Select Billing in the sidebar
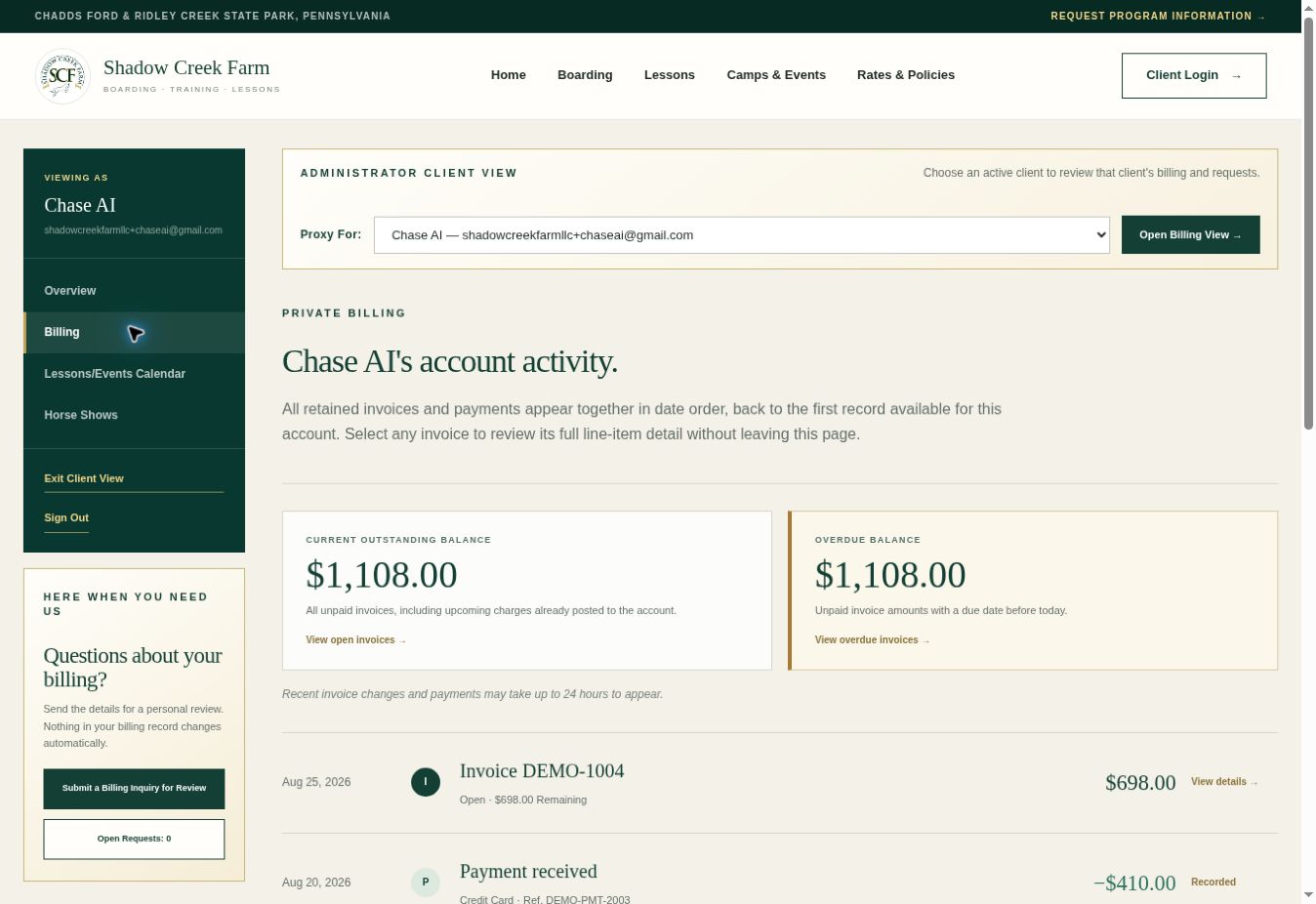The image size is (1316, 904). [135, 333]
